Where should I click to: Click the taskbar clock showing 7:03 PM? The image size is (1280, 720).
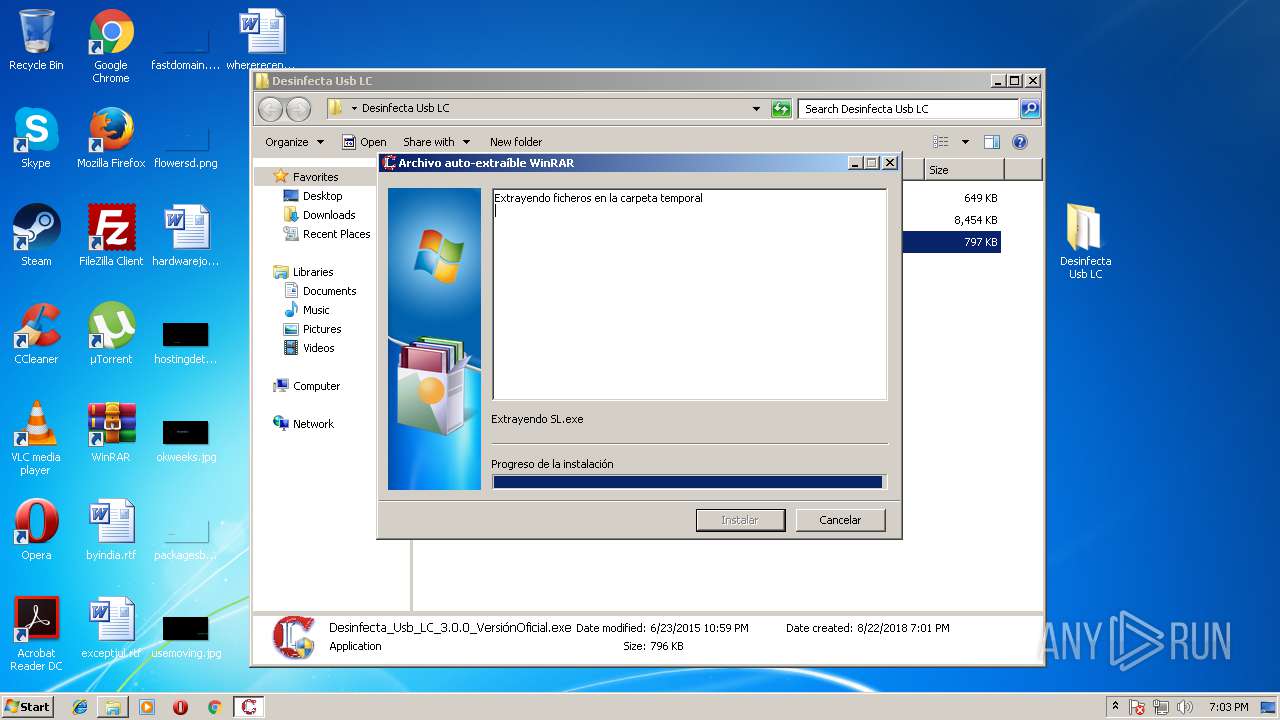(1228, 707)
